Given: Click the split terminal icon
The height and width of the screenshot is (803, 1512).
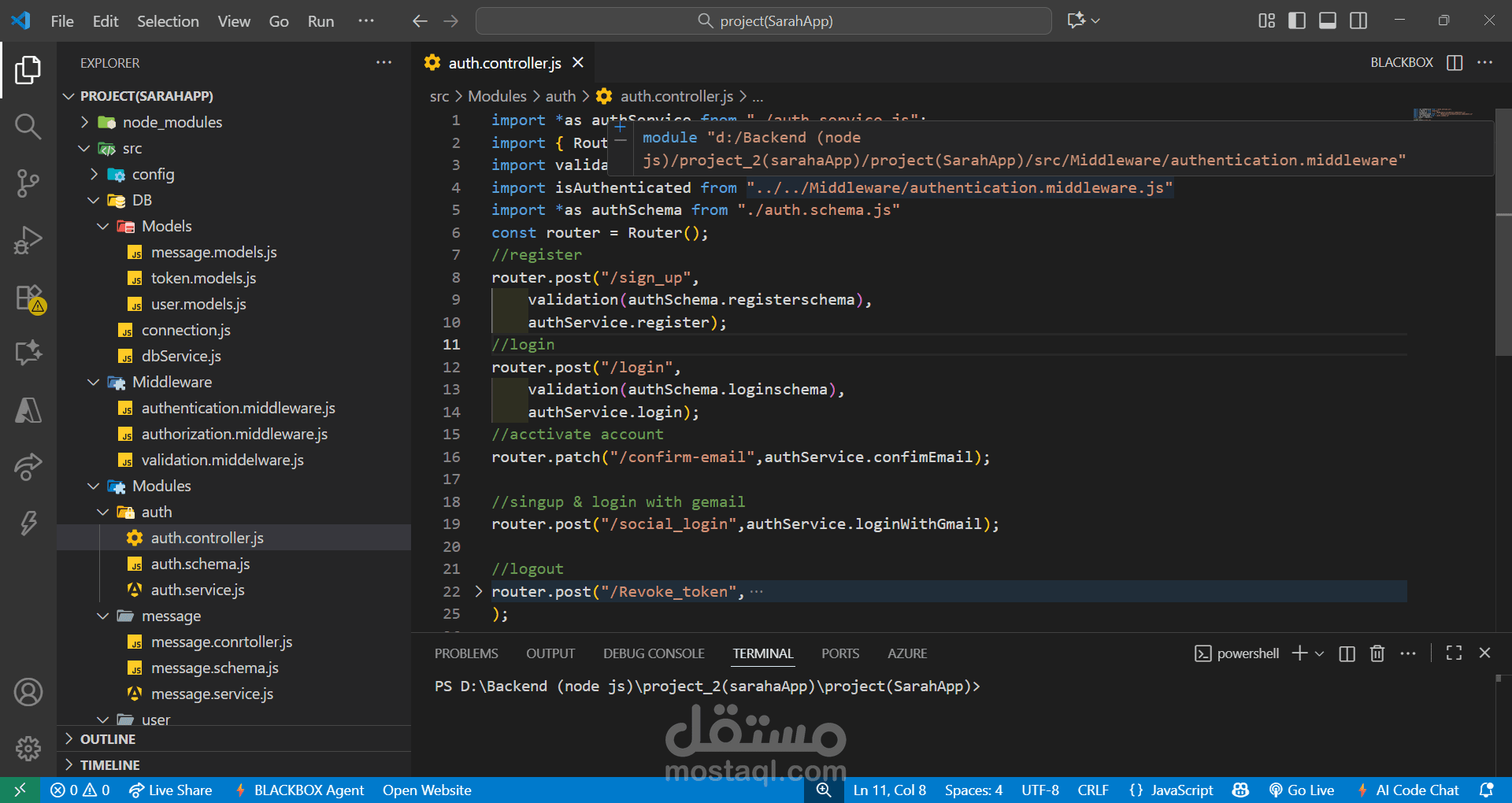Looking at the screenshot, I should (1347, 653).
